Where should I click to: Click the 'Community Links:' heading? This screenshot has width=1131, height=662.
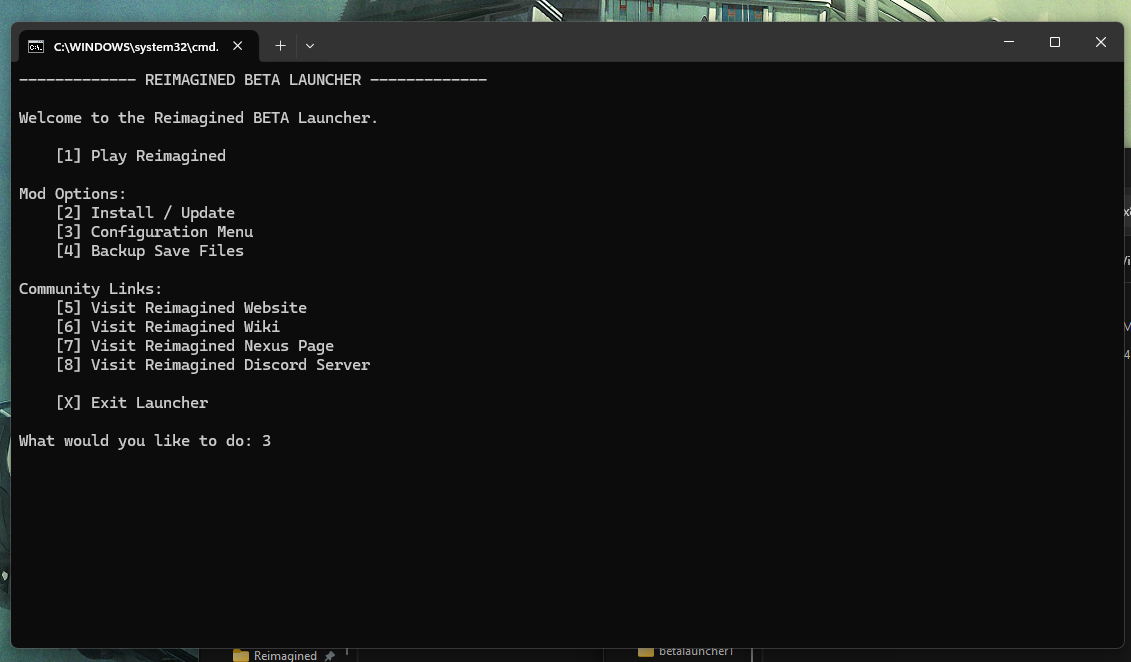tap(91, 288)
